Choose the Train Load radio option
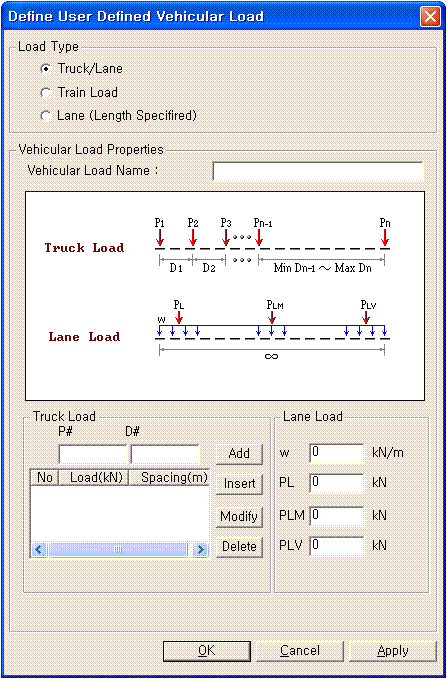 tap(45, 93)
